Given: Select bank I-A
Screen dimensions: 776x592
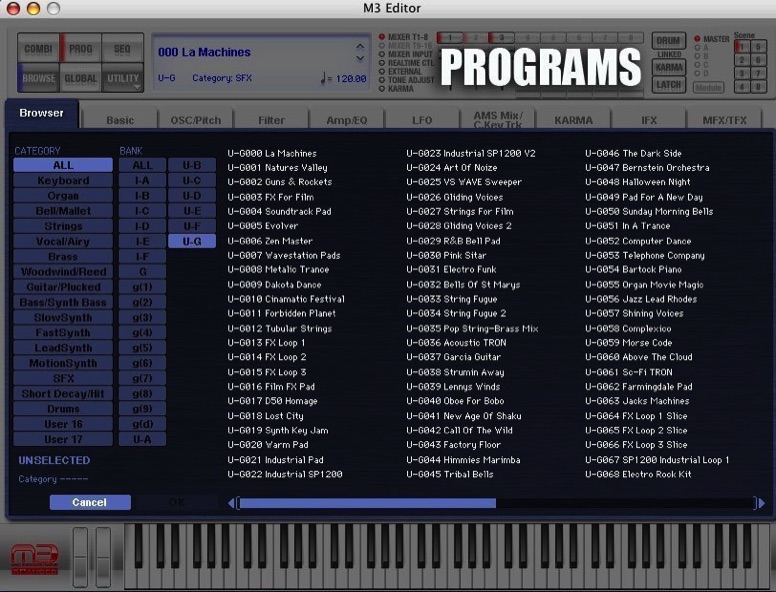Looking at the screenshot, I should click(142, 181).
